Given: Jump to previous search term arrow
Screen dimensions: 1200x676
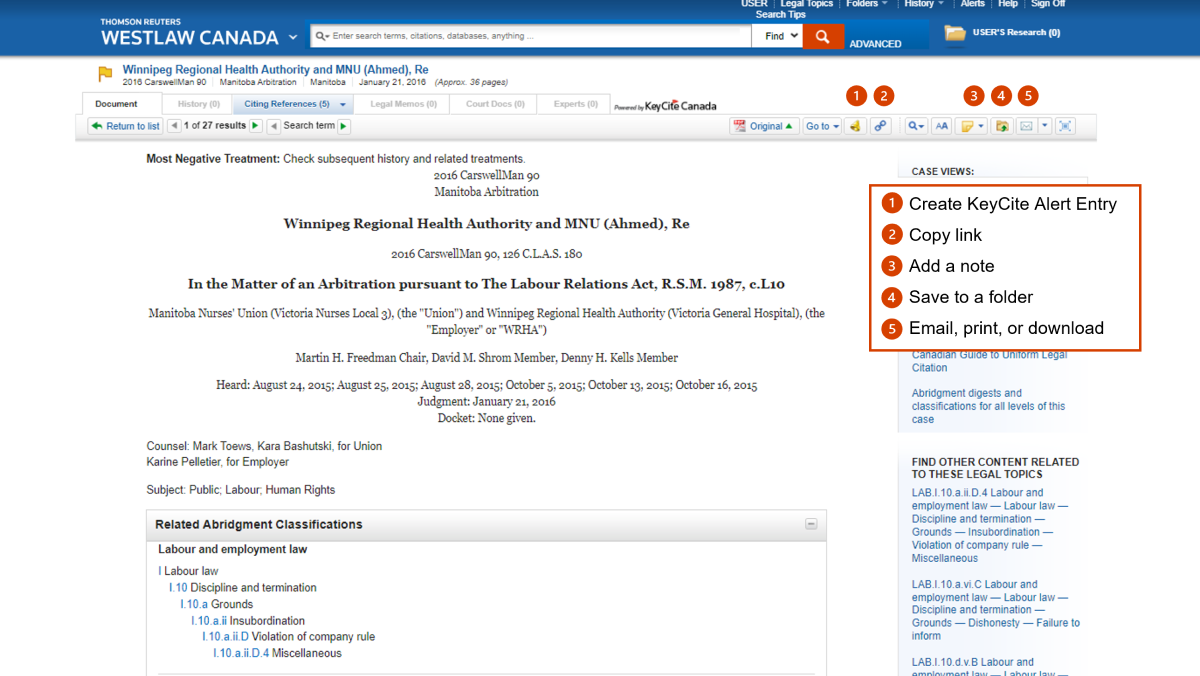Looking at the screenshot, I should point(274,126).
